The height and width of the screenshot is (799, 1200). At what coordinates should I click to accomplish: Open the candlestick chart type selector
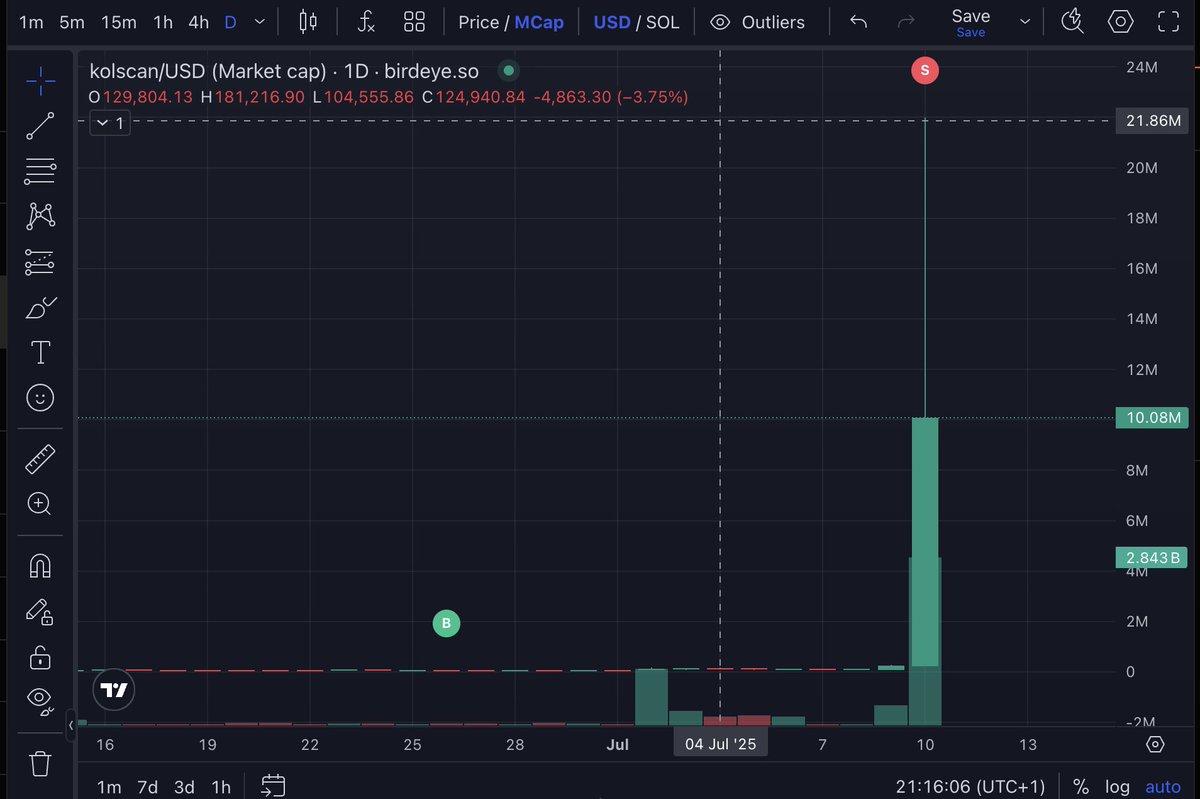308,21
